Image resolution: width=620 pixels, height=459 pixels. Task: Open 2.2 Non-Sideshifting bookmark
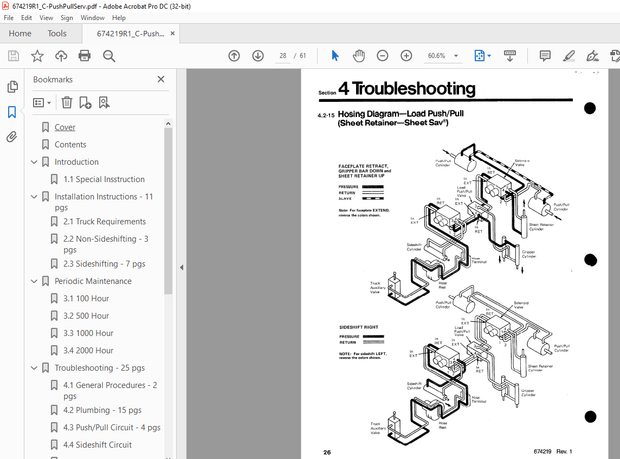pos(106,244)
